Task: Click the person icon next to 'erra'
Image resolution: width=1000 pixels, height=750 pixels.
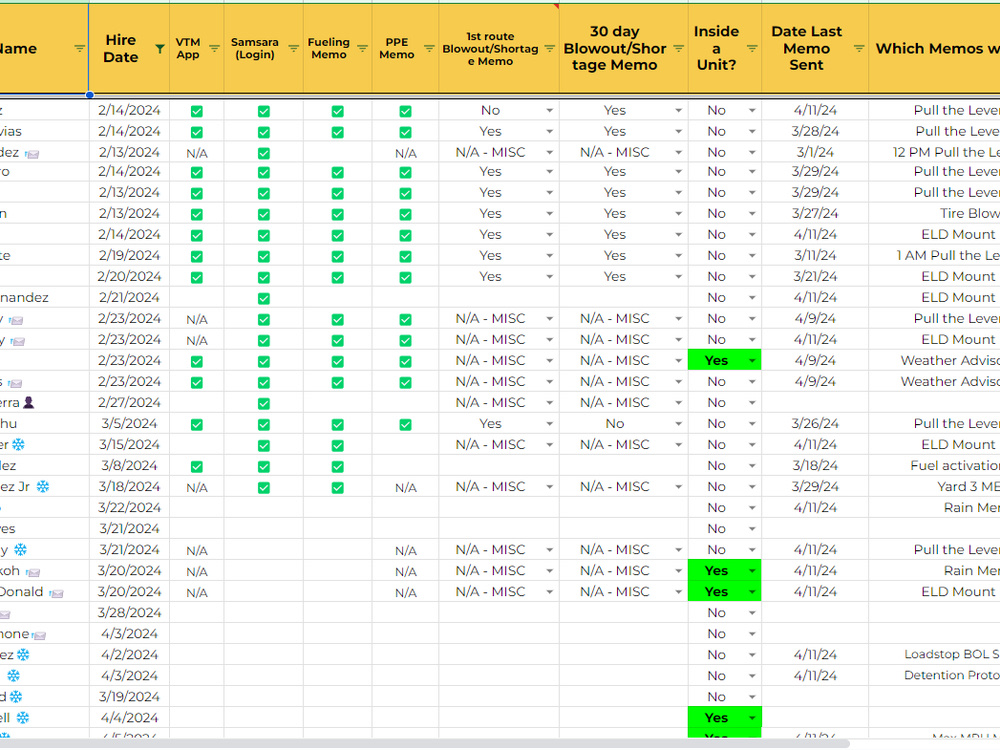Action: coord(29,402)
